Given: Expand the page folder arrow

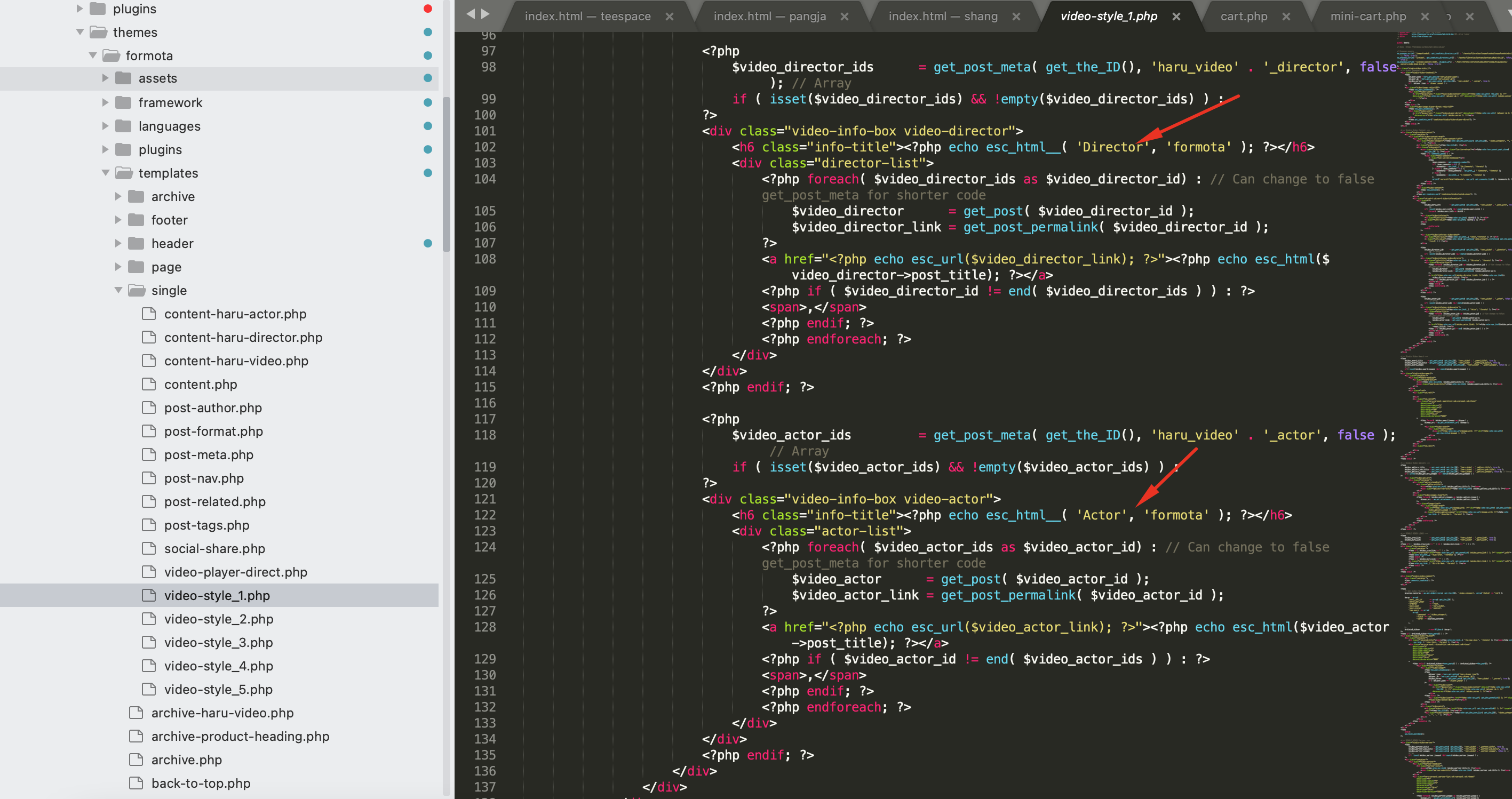Looking at the screenshot, I should click(x=118, y=266).
